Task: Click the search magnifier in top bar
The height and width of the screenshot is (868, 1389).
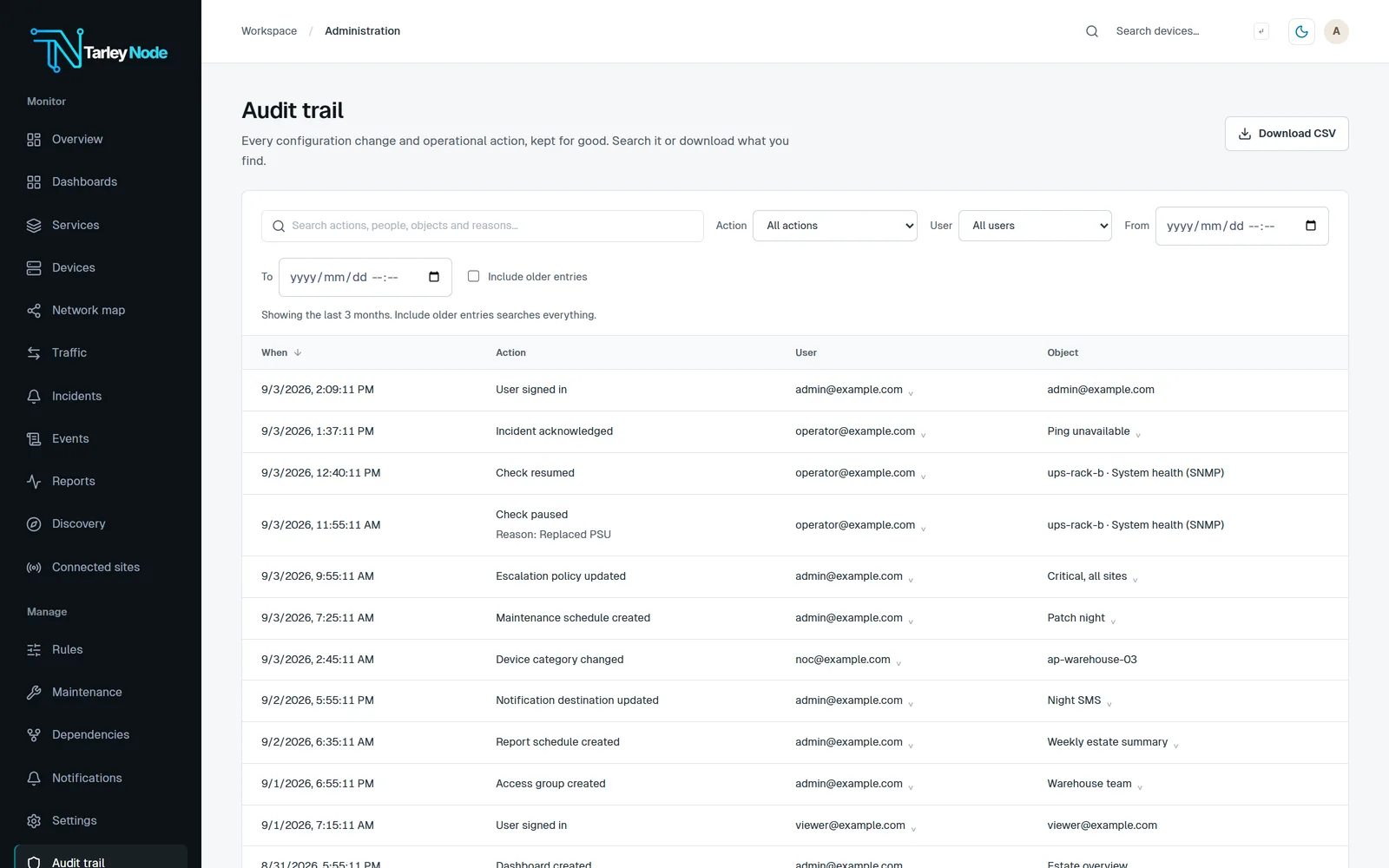Action: (x=1092, y=31)
